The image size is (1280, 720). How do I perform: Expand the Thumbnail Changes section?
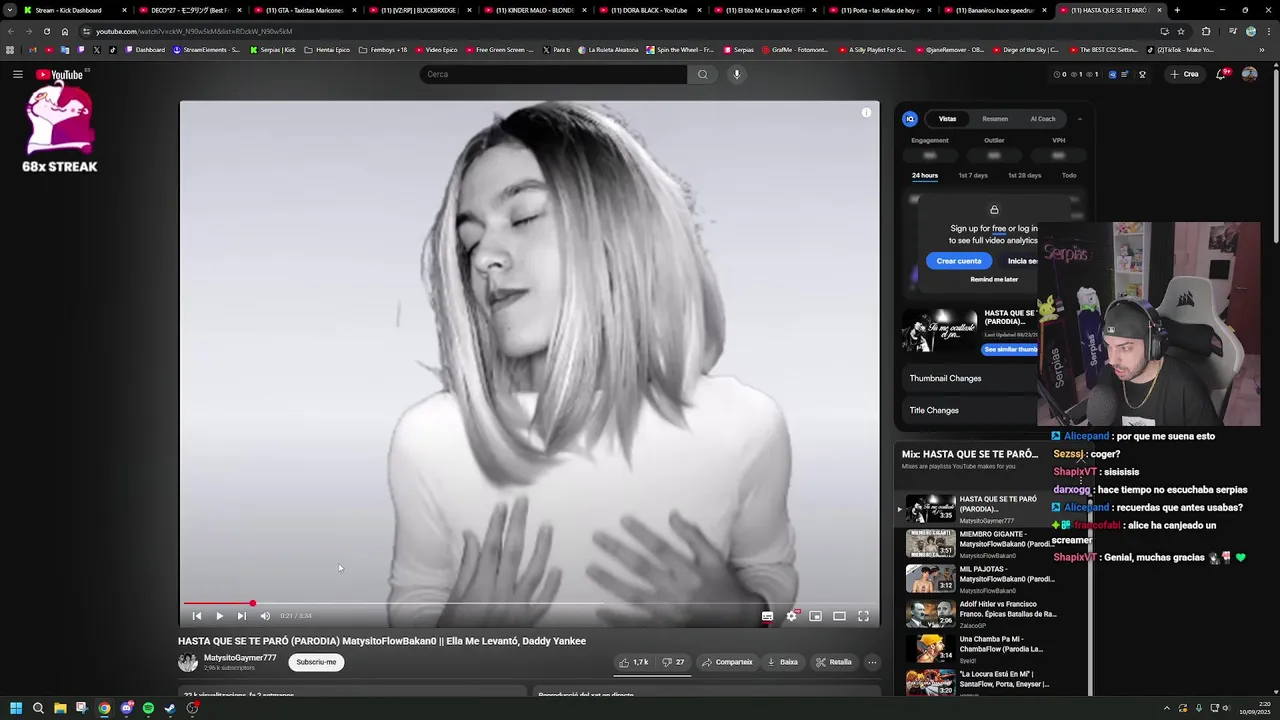(x=970, y=378)
